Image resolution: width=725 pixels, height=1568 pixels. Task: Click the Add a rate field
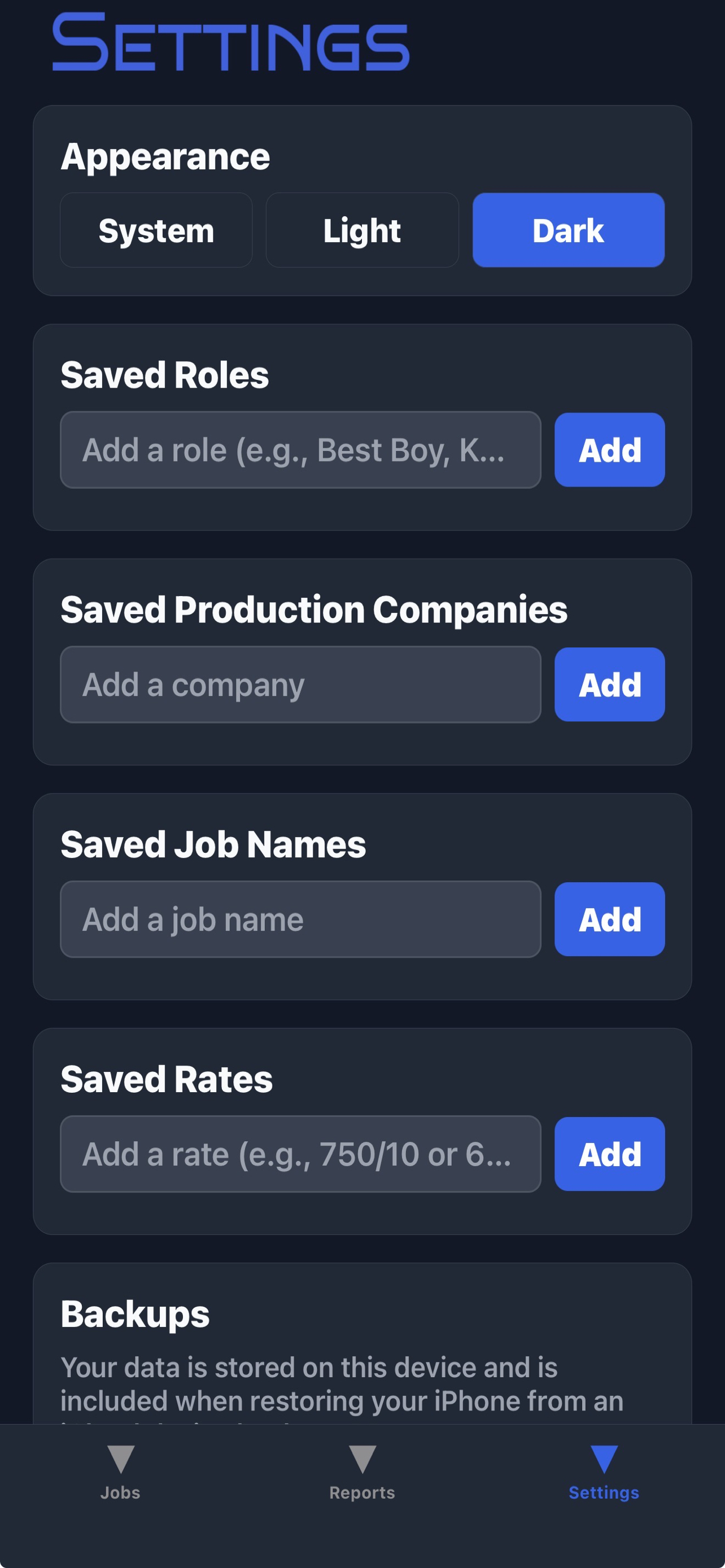(300, 1154)
